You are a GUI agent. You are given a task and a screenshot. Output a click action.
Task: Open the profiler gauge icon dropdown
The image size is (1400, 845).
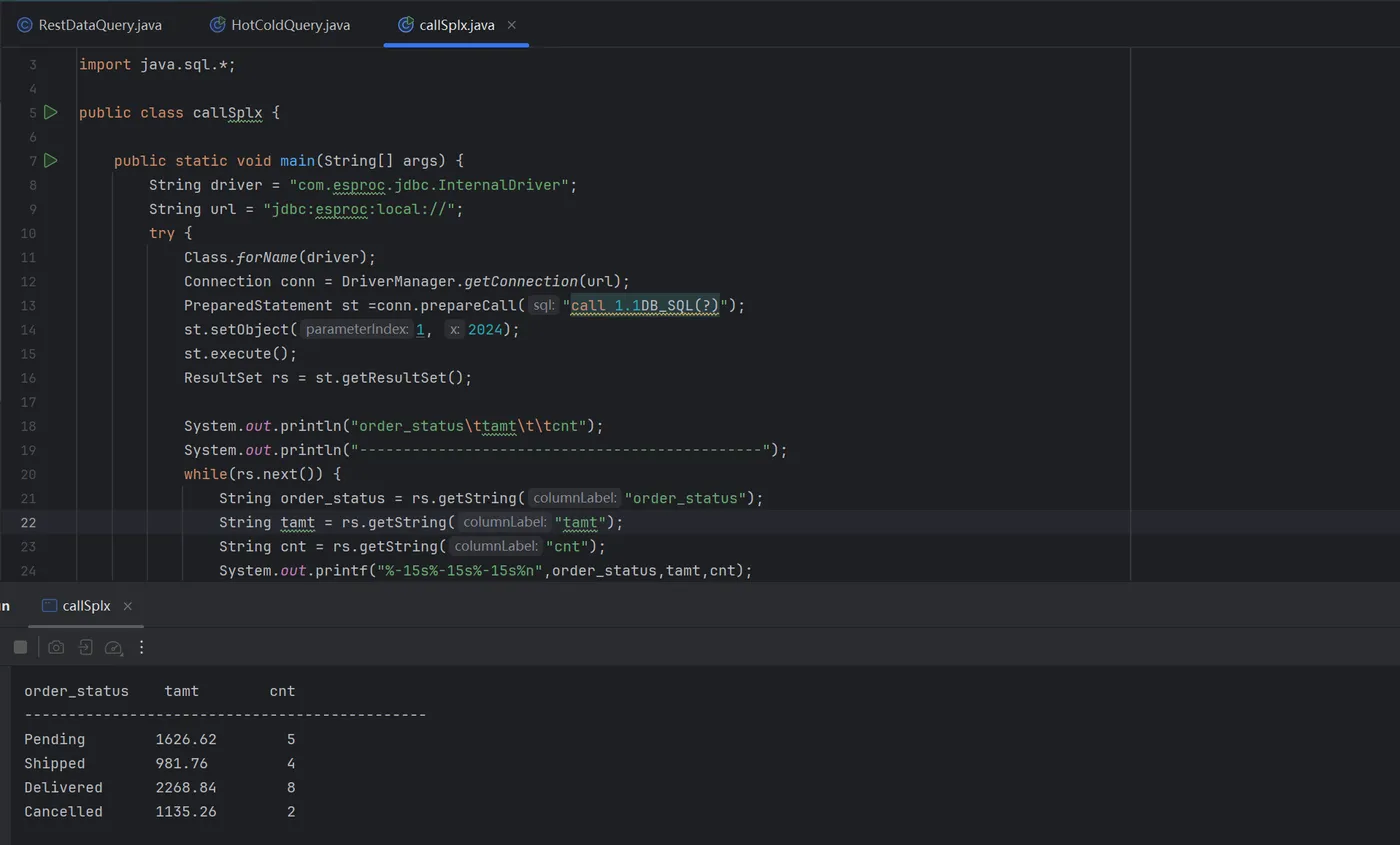pyautogui.click(x=114, y=647)
